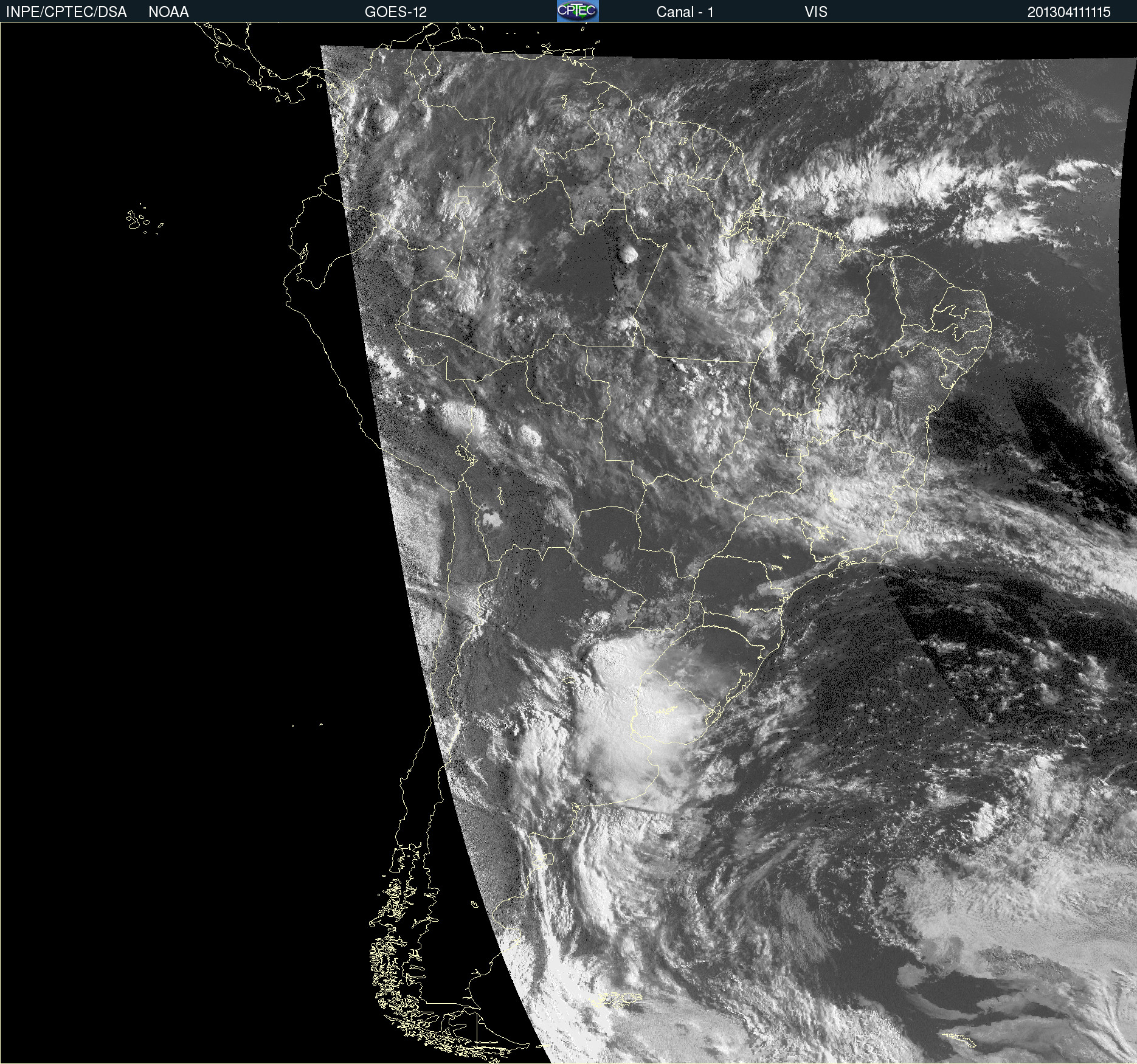Click the VIS label in the header
The width and height of the screenshot is (1137, 1064).
click(816, 12)
